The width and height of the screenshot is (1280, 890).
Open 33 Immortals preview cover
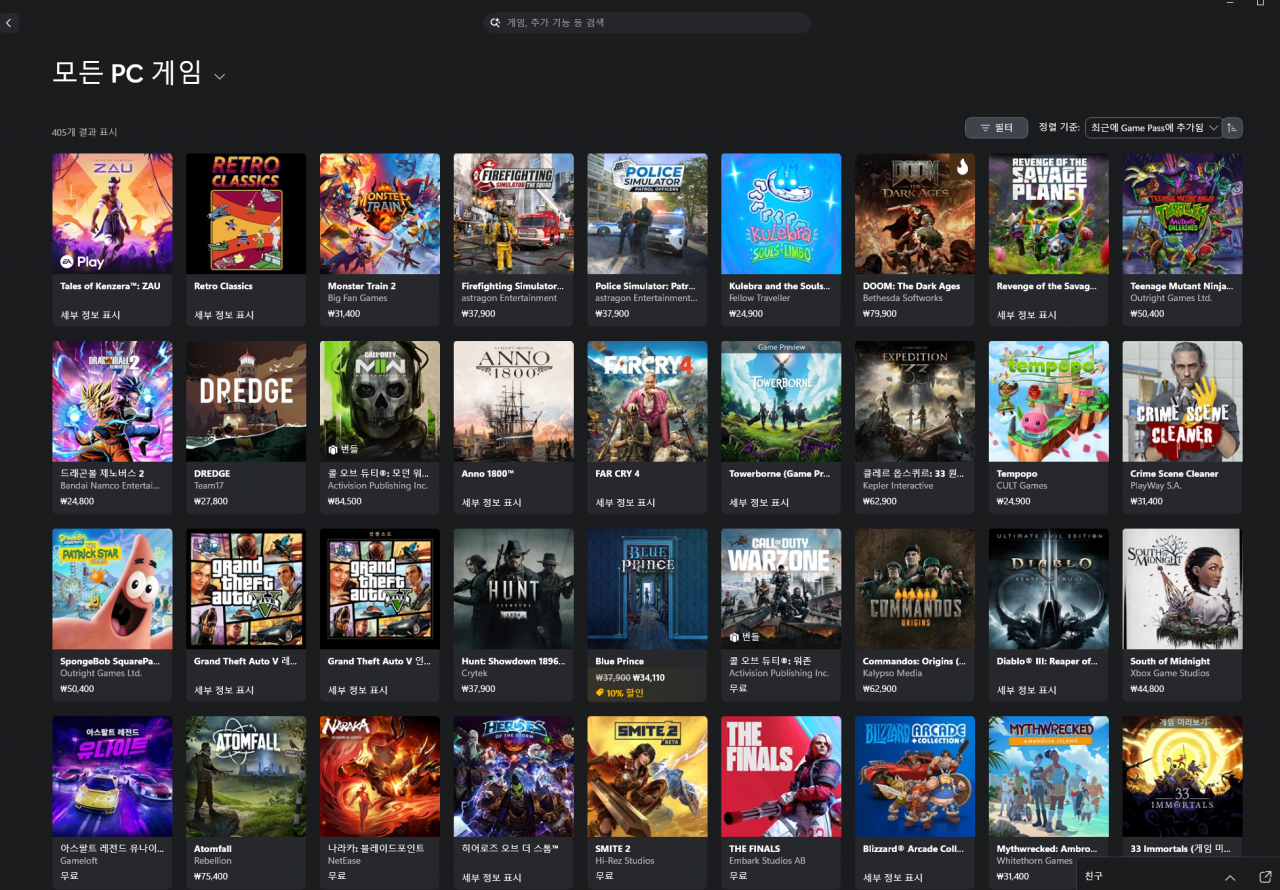[1183, 776]
